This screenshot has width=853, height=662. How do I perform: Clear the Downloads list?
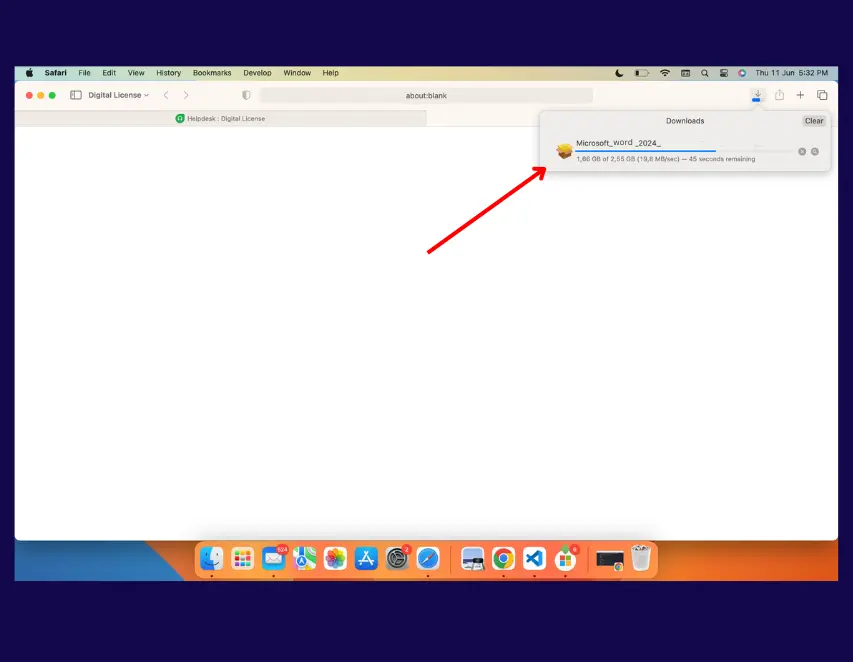coord(814,121)
